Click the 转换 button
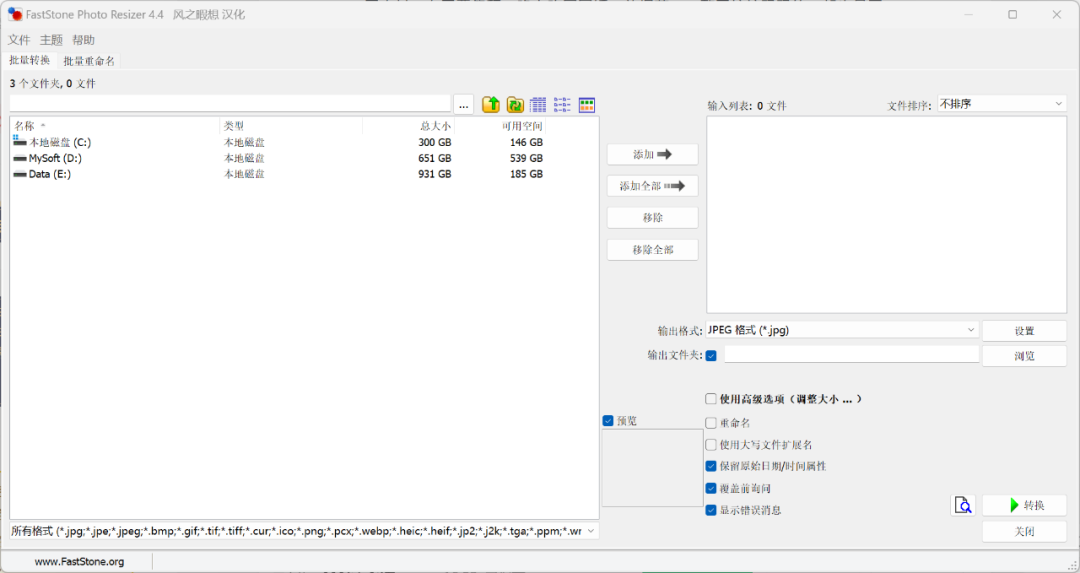The width and height of the screenshot is (1080, 573). (1024, 506)
